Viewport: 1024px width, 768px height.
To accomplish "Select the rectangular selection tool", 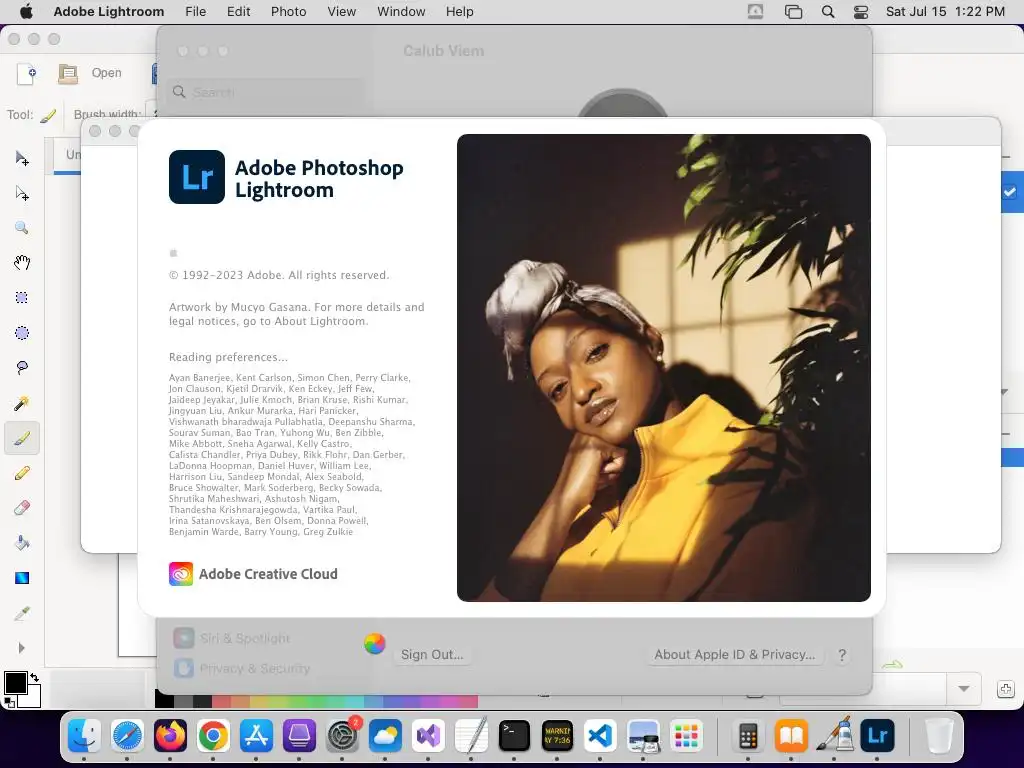I will (x=22, y=298).
